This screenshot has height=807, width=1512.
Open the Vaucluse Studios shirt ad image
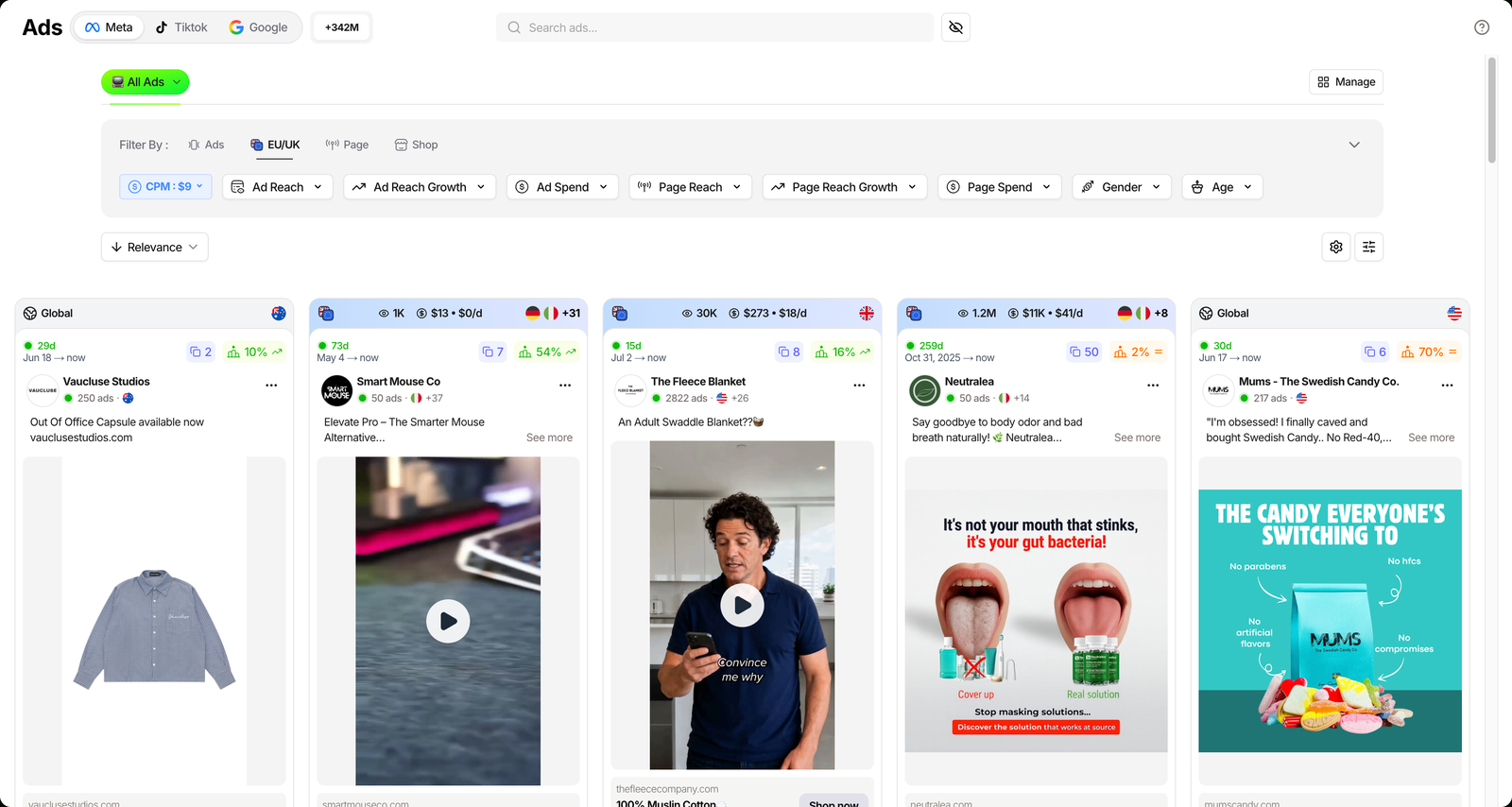point(154,621)
